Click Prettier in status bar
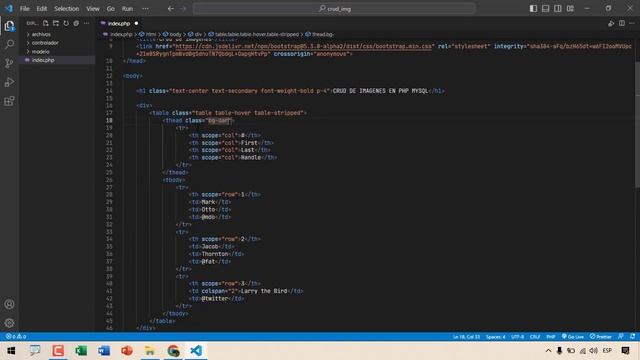This screenshot has width=640, height=360. (x=600, y=337)
